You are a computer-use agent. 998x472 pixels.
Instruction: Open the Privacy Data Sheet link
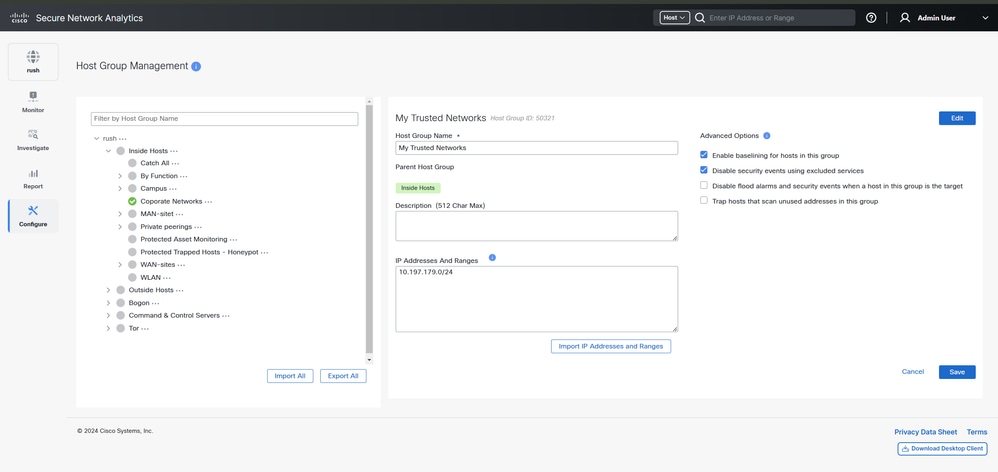[925, 432]
